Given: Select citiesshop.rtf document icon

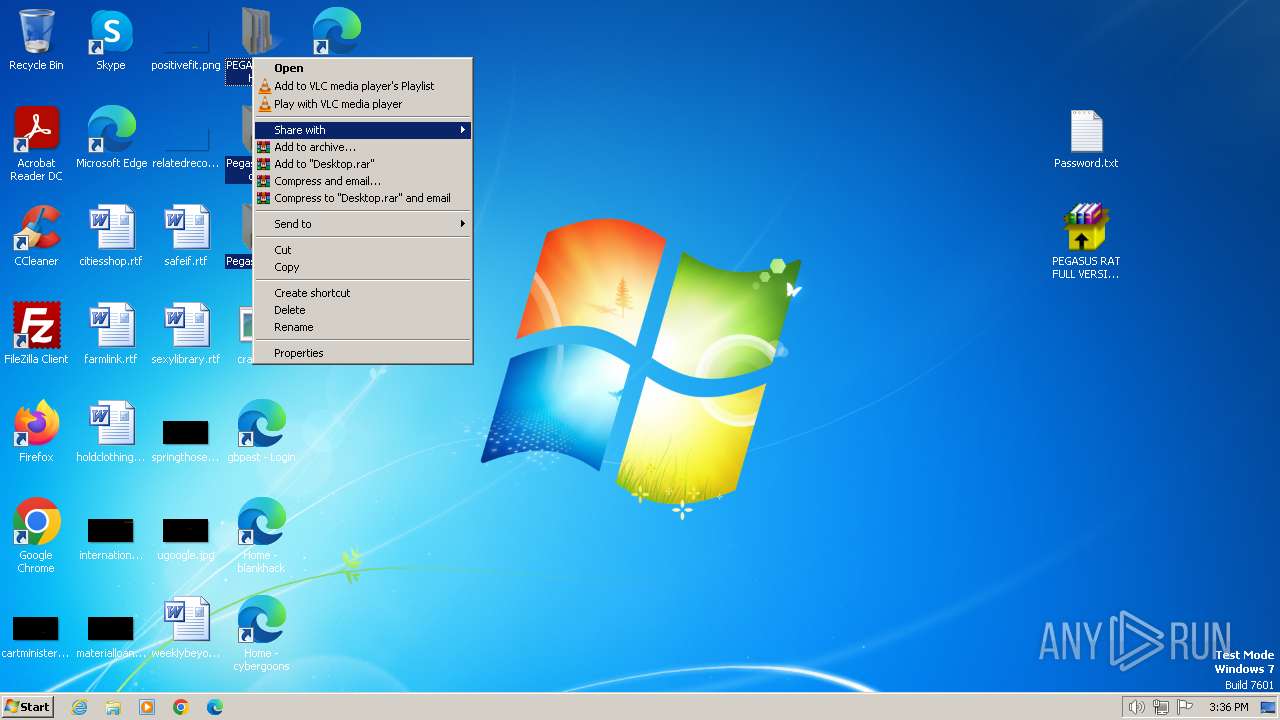Looking at the screenshot, I should click(111, 236).
